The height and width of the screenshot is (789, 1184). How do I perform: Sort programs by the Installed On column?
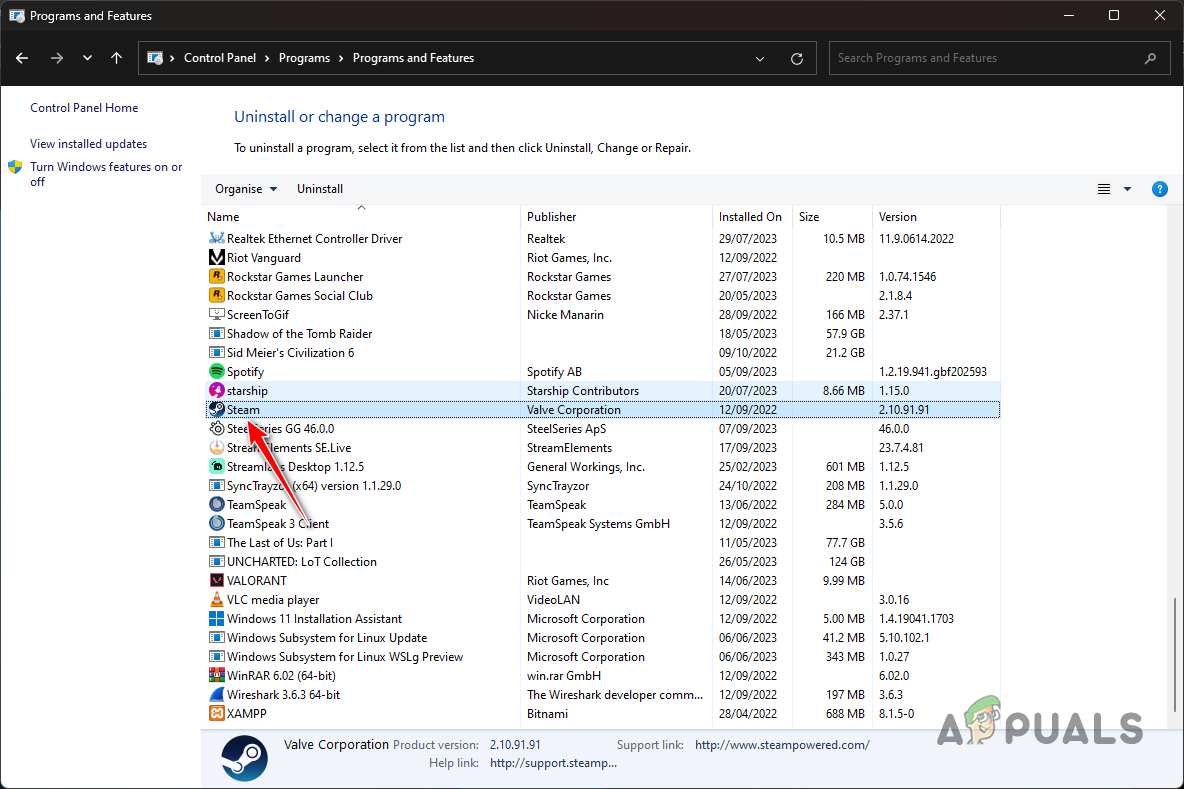750,217
